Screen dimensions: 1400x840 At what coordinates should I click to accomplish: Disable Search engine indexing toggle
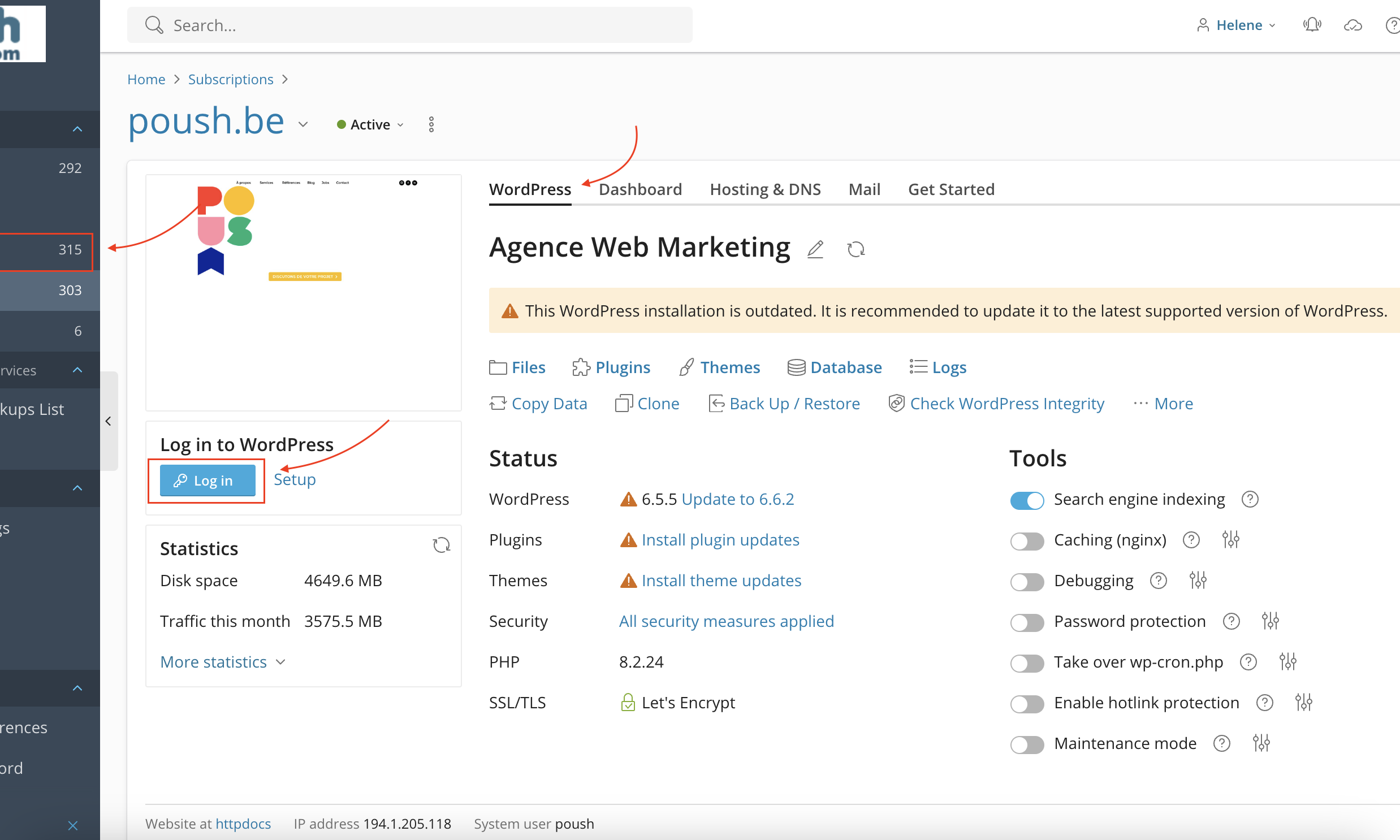pyautogui.click(x=1027, y=500)
